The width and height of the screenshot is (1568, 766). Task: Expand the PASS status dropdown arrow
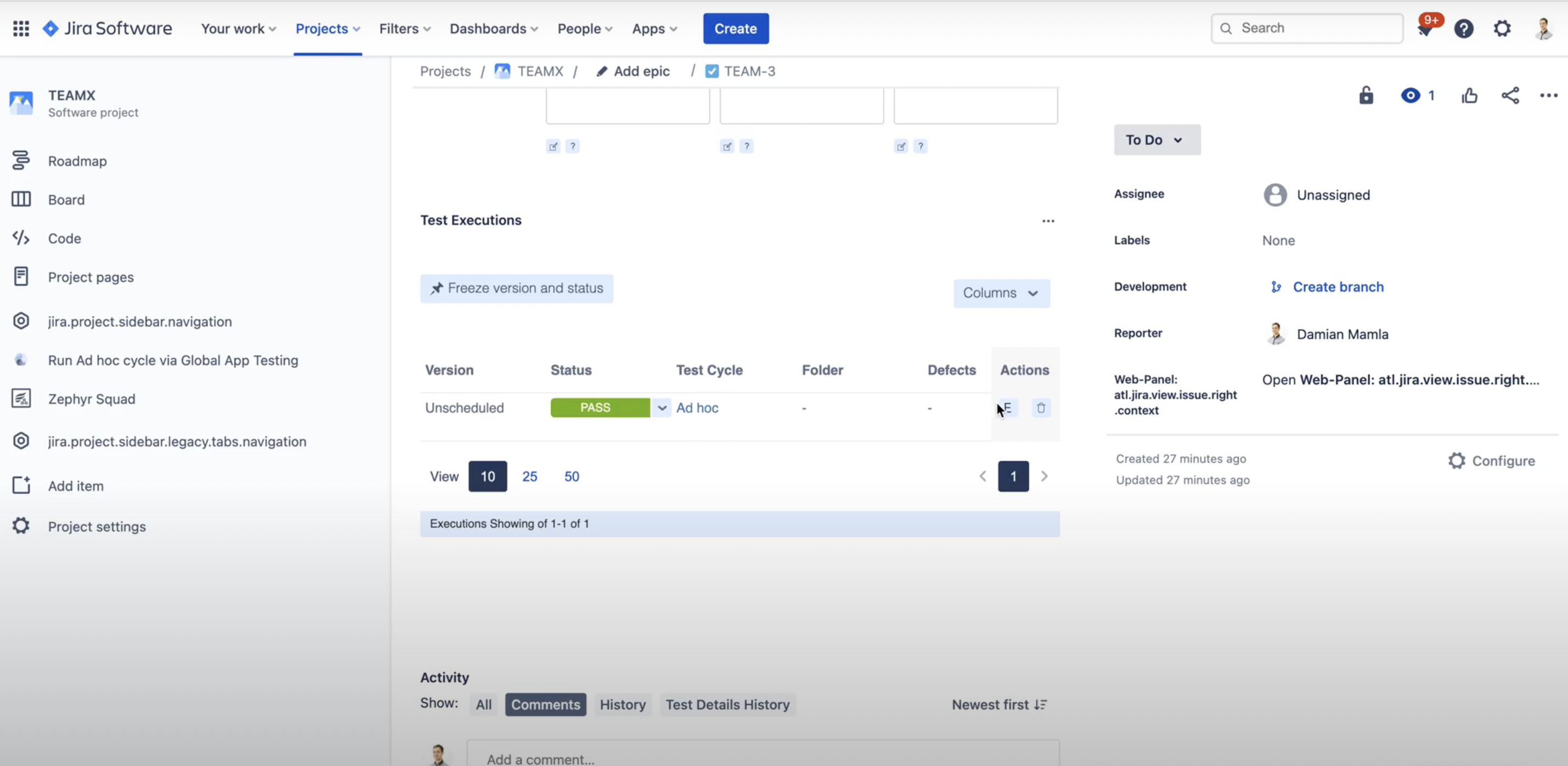pos(662,408)
